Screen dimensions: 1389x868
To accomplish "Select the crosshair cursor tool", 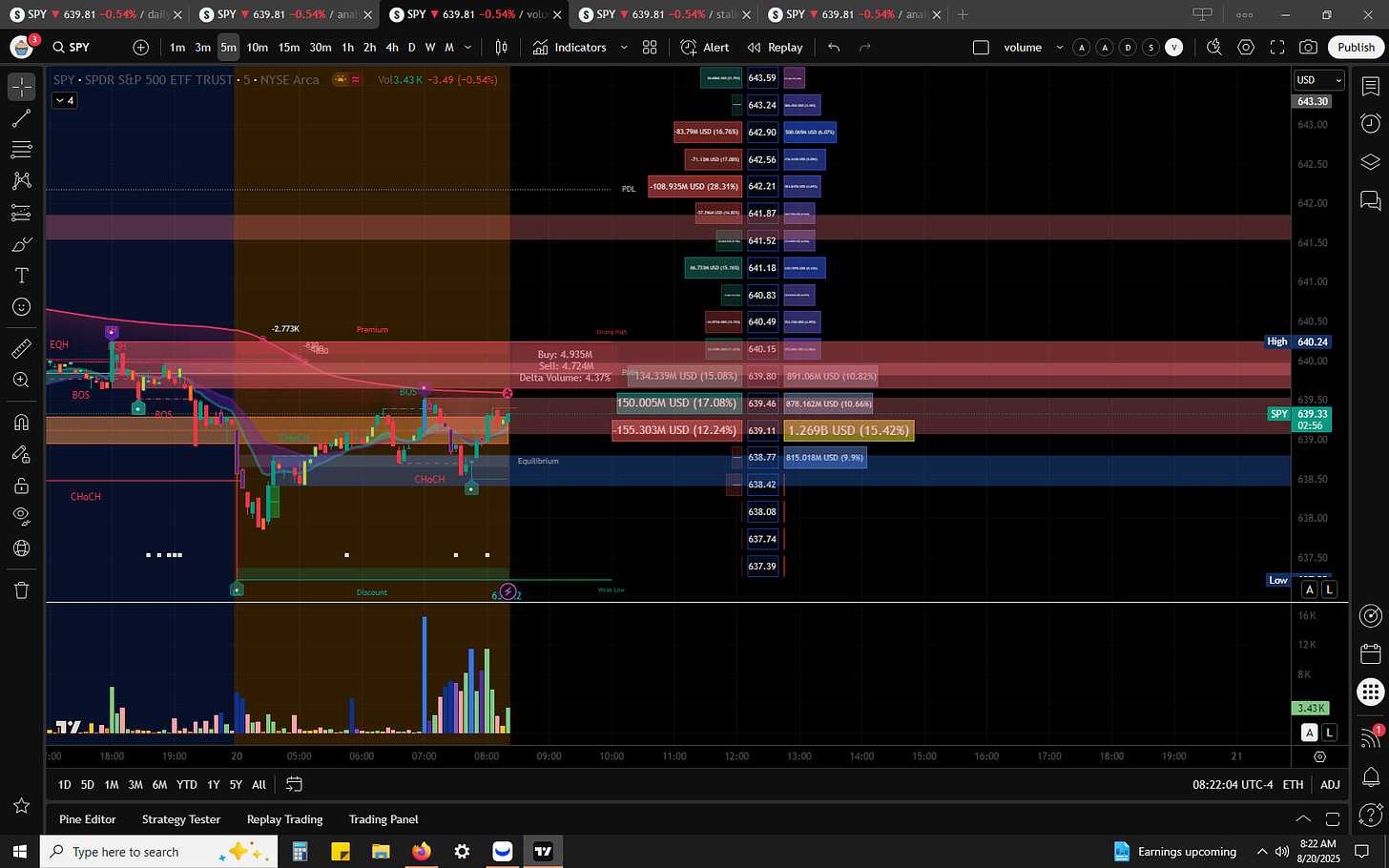I will point(21,87).
